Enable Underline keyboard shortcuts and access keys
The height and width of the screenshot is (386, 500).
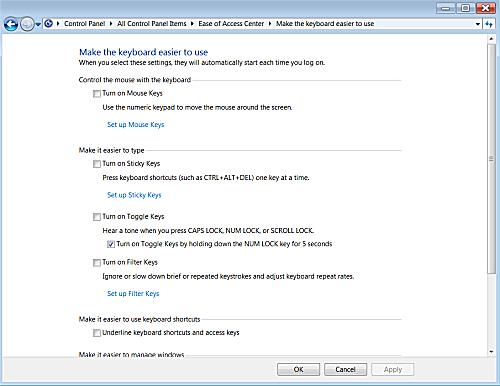click(97, 333)
